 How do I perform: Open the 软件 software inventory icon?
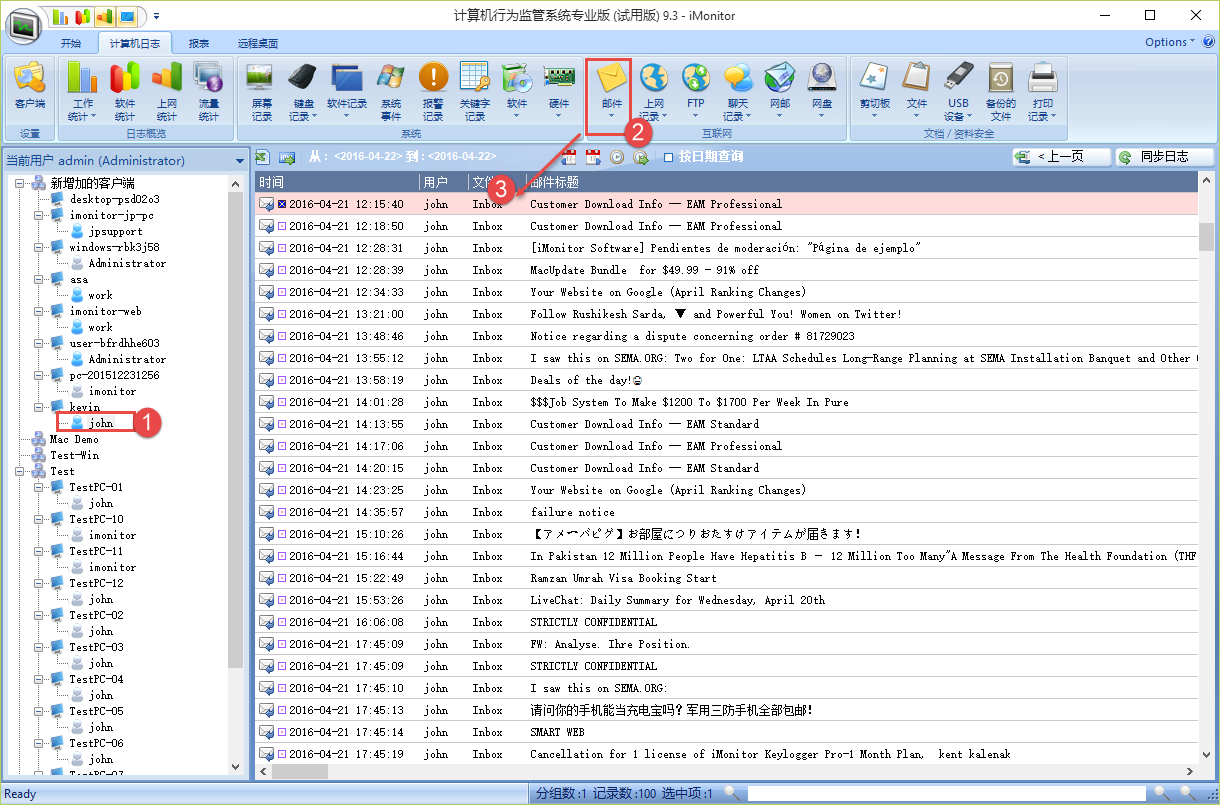pyautogui.click(x=517, y=91)
